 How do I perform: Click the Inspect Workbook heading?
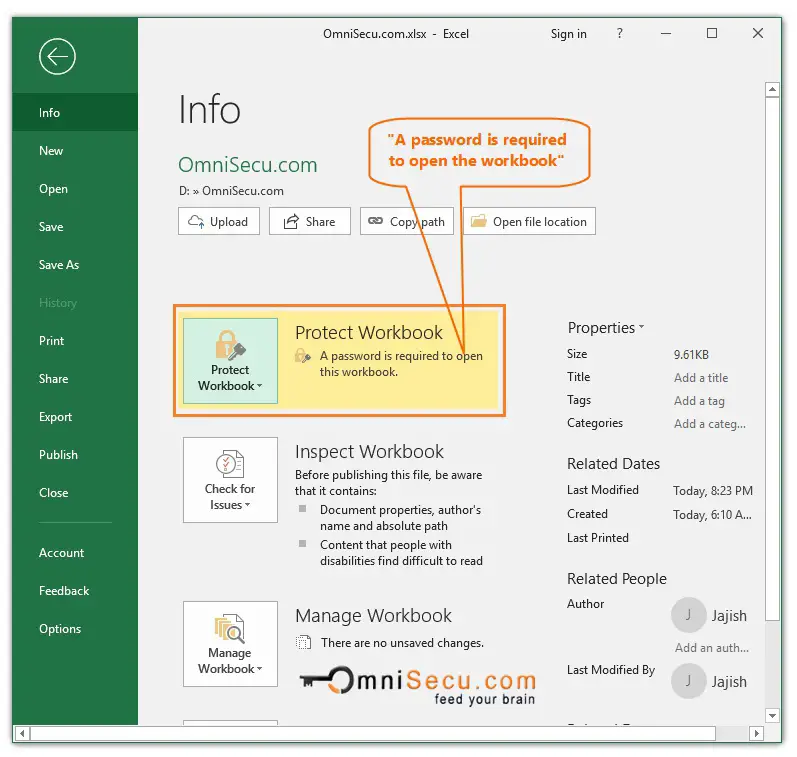pyautogui.click(x=369, y=451)
